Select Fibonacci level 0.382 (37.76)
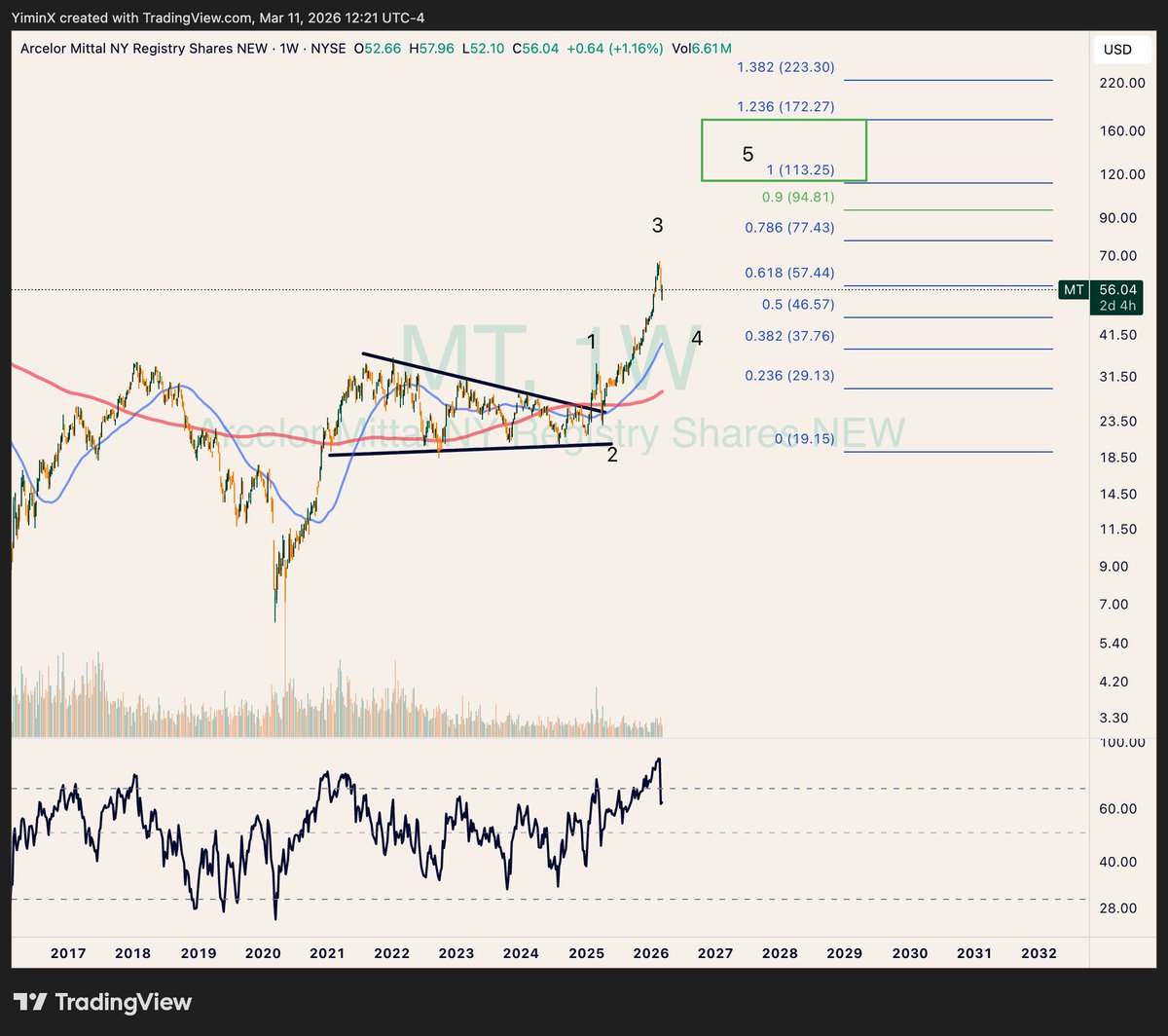Viewport: 1168px width, 1036px height. pos(789,336)
